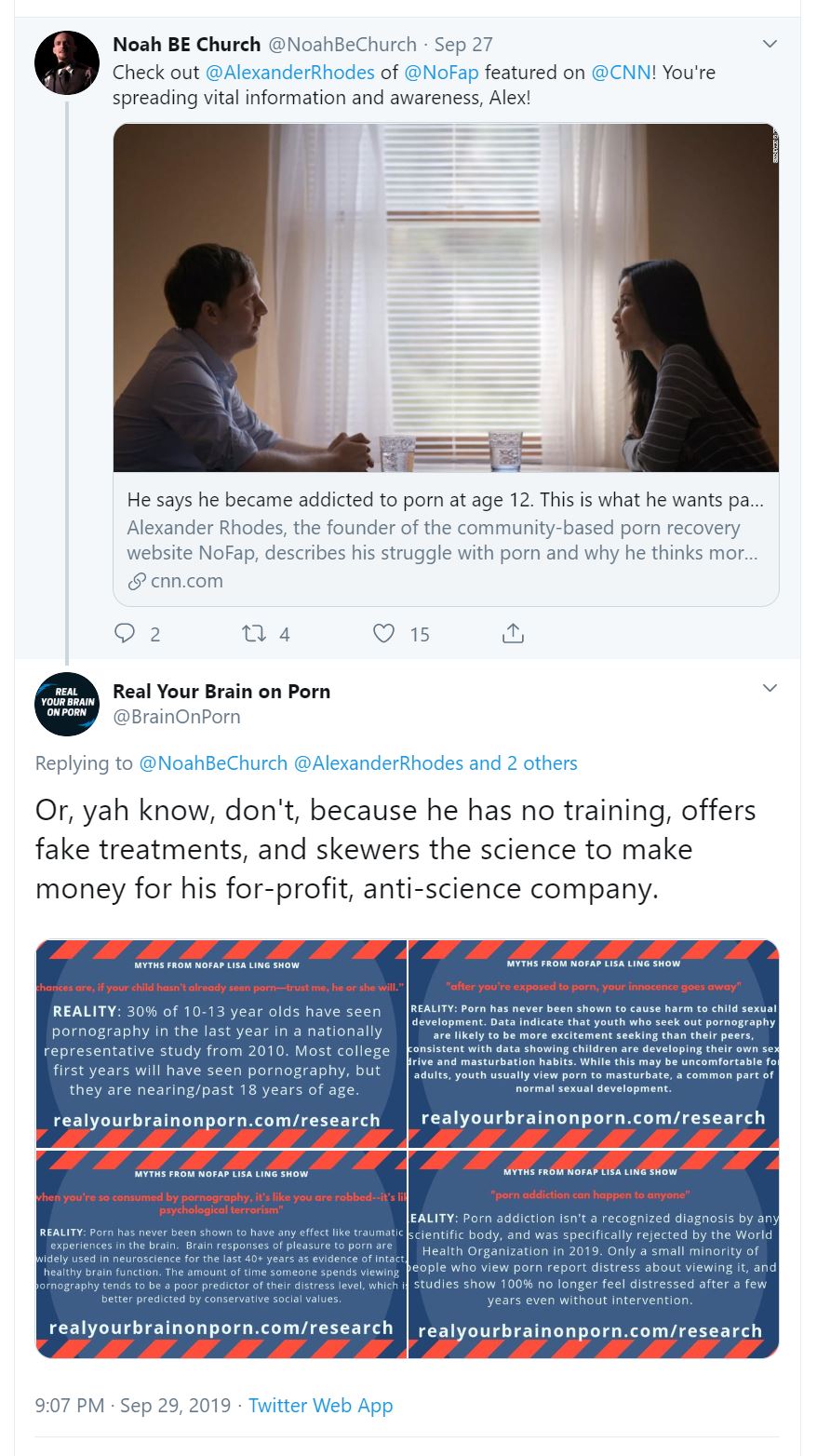Open the CNN interview photo preview
817x1456 pixels.
(446, 298)
